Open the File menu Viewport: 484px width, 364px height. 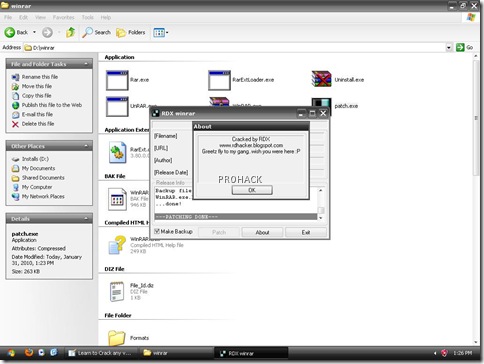coord(8,17)
